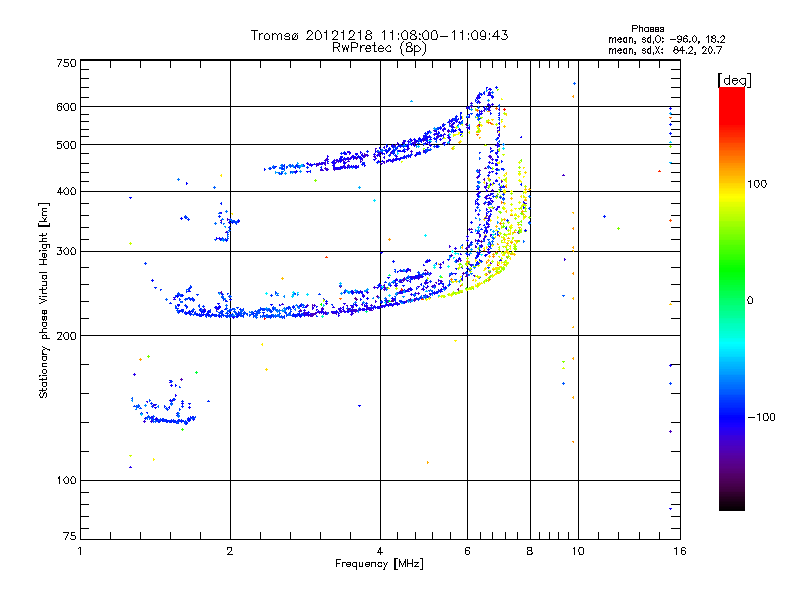Click y-axis tick label 400

(x=66, y=192)
